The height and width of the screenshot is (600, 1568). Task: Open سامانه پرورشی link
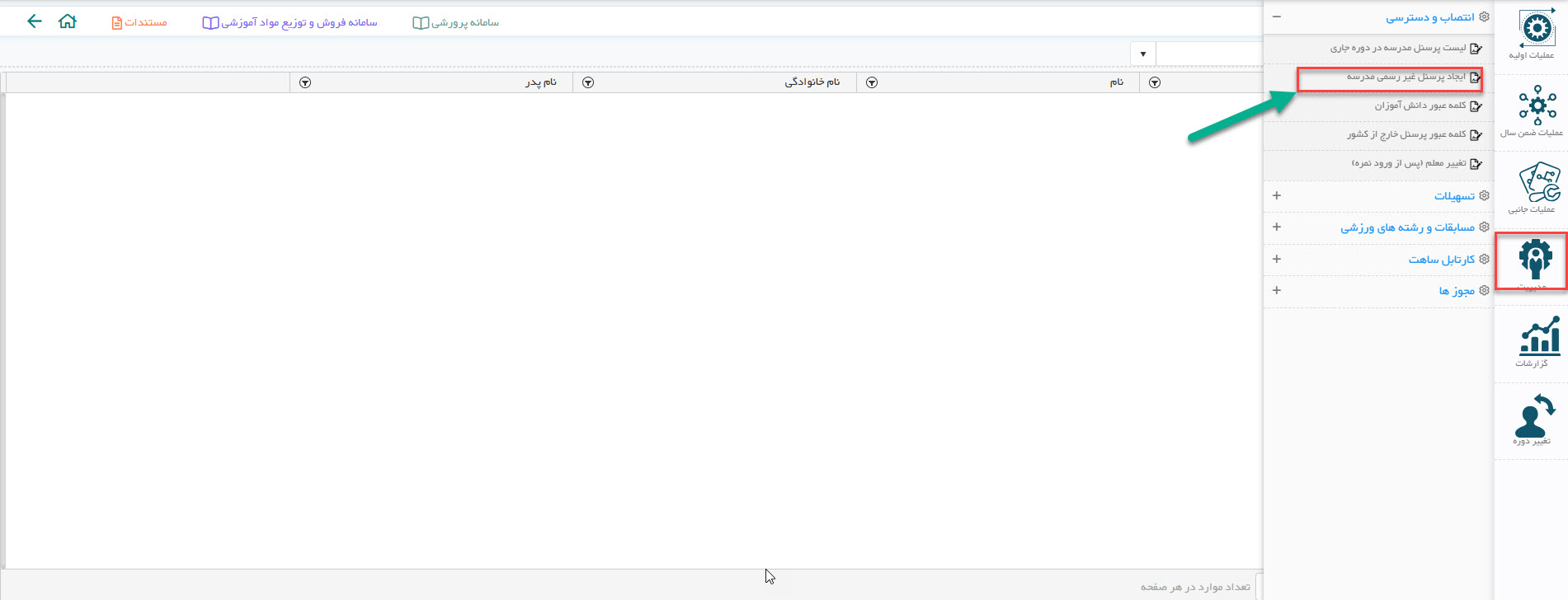(x=456, y=22)
